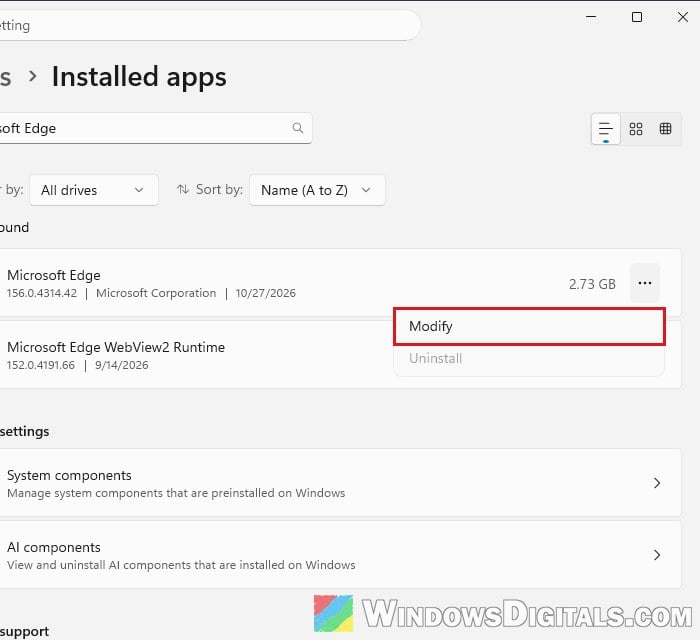Switch to grid view layout
The width and height of the screenshot is (700, 640).
coord(636,129)
